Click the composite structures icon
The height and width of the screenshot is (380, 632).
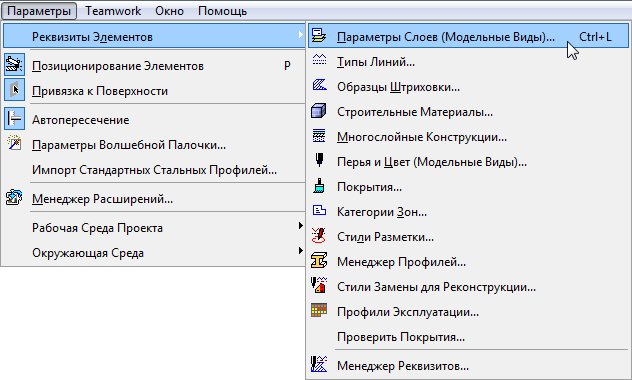click(319, 135)
